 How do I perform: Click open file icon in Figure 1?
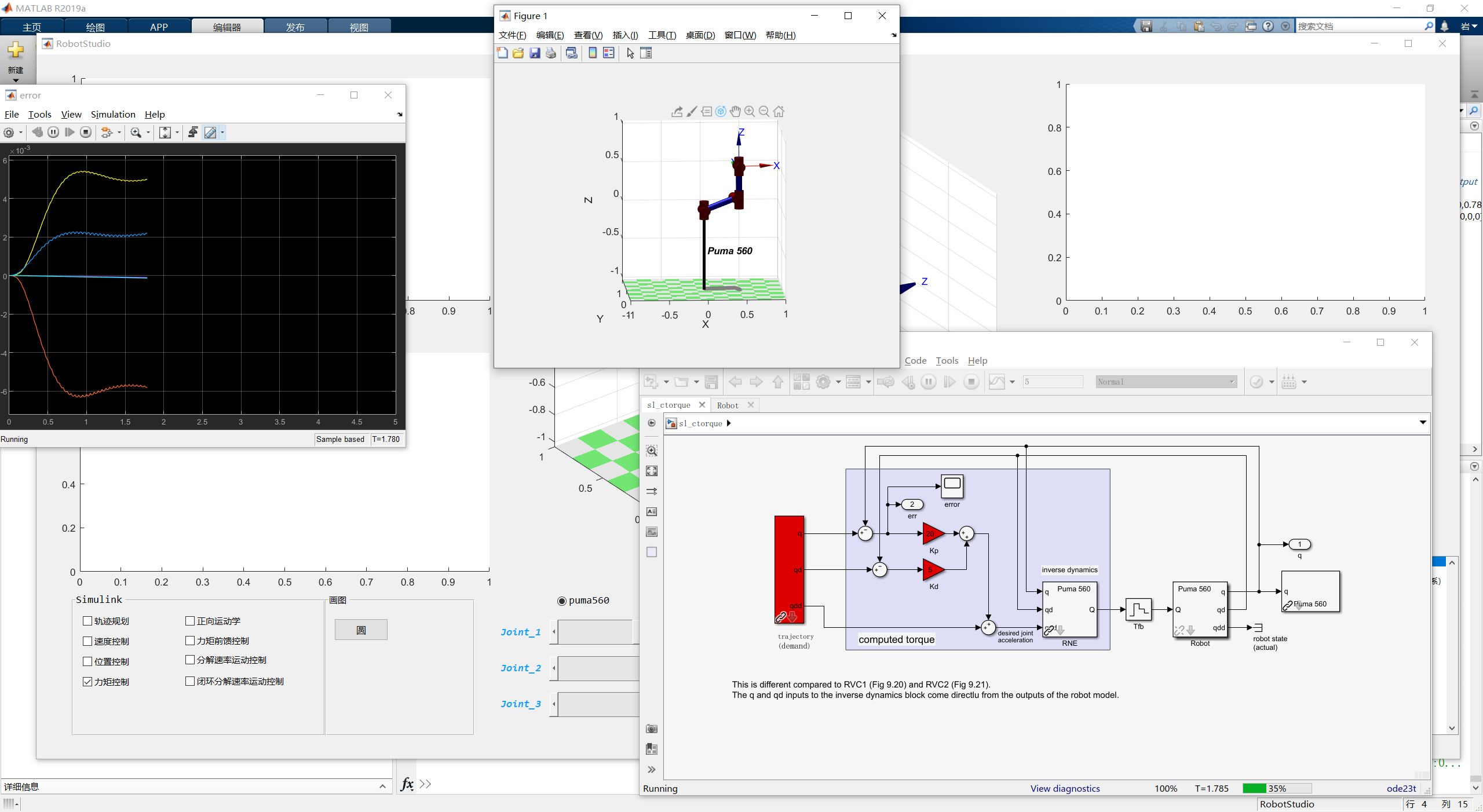[x=518, y=53]
